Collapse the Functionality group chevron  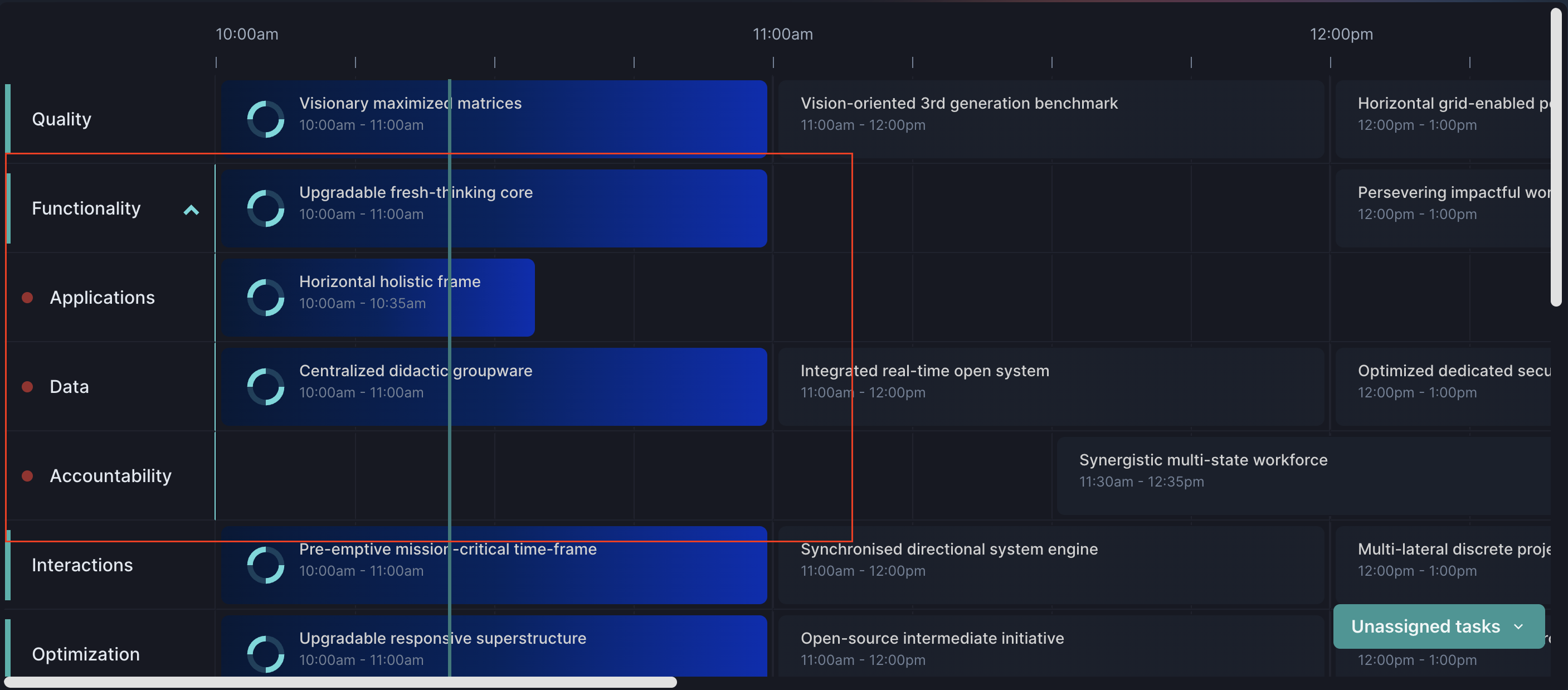pos(191,210)
